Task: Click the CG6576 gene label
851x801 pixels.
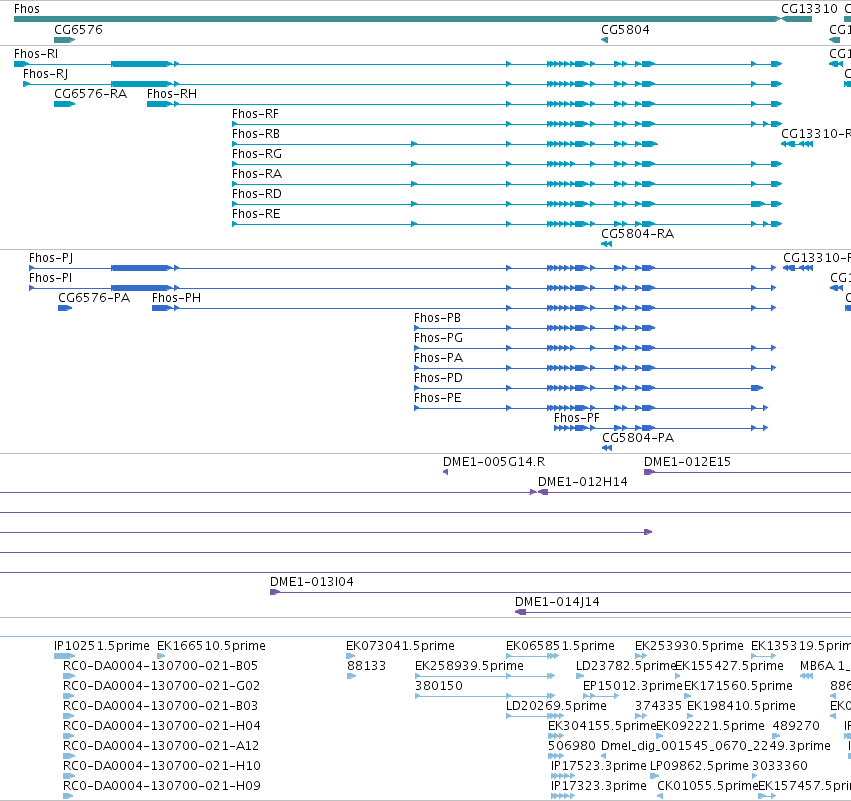Action: point(78,29)
